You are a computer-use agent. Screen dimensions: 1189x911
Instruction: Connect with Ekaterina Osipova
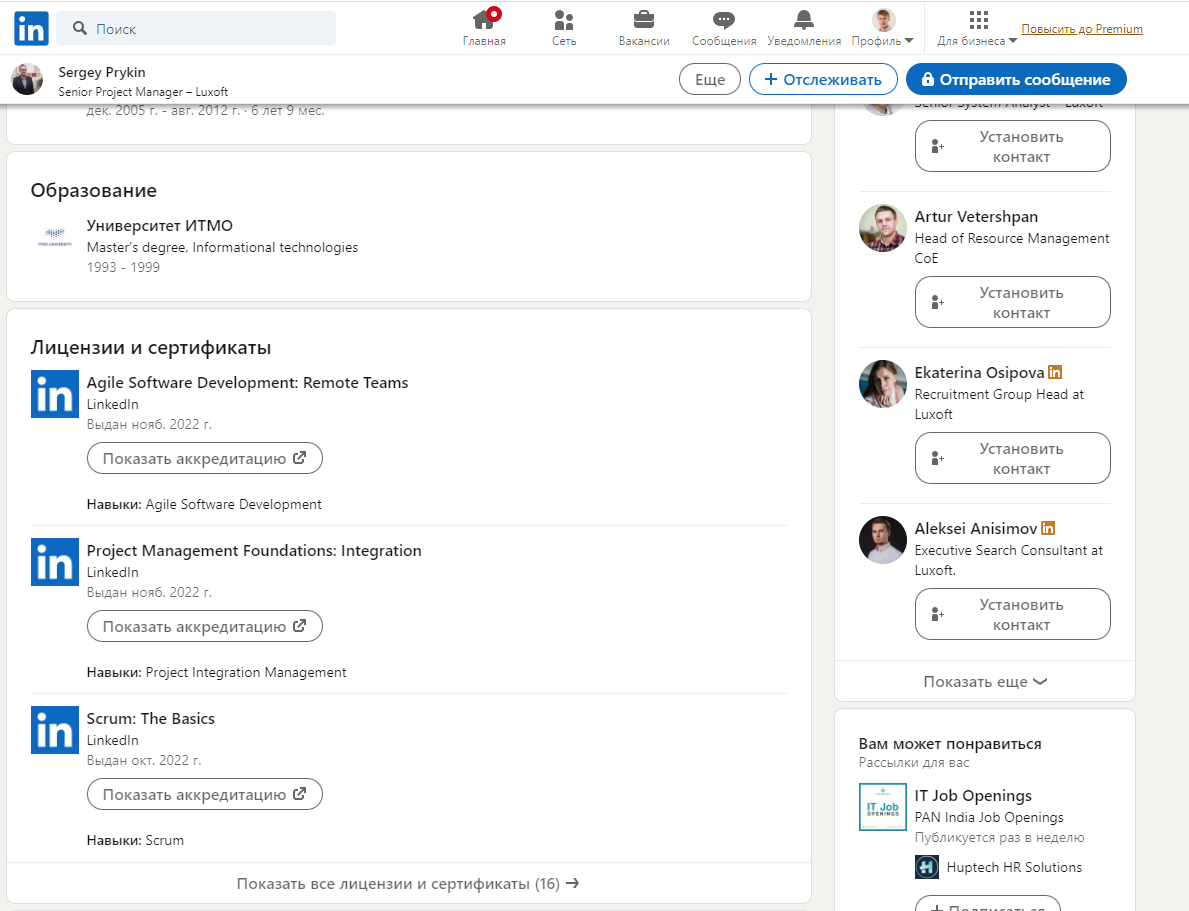pos(1012,458)
